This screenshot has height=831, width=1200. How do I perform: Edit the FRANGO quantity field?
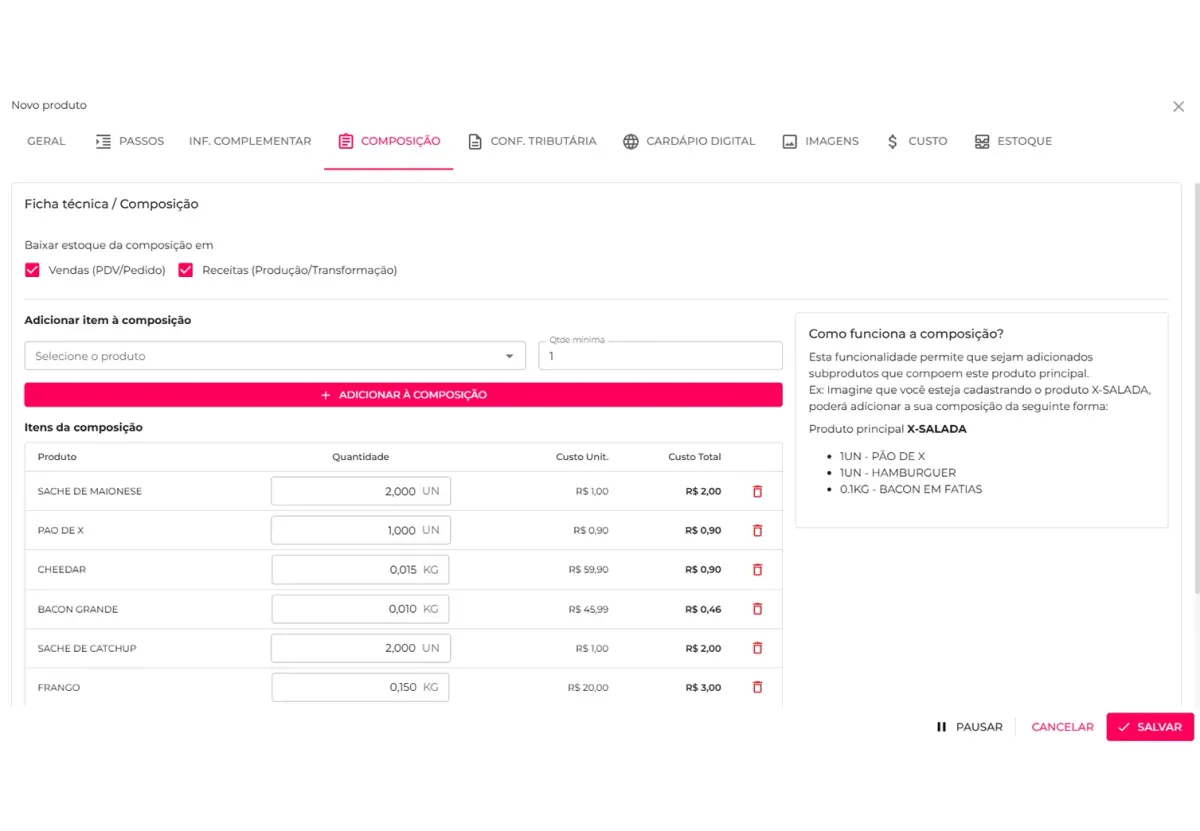coord(361,687)
